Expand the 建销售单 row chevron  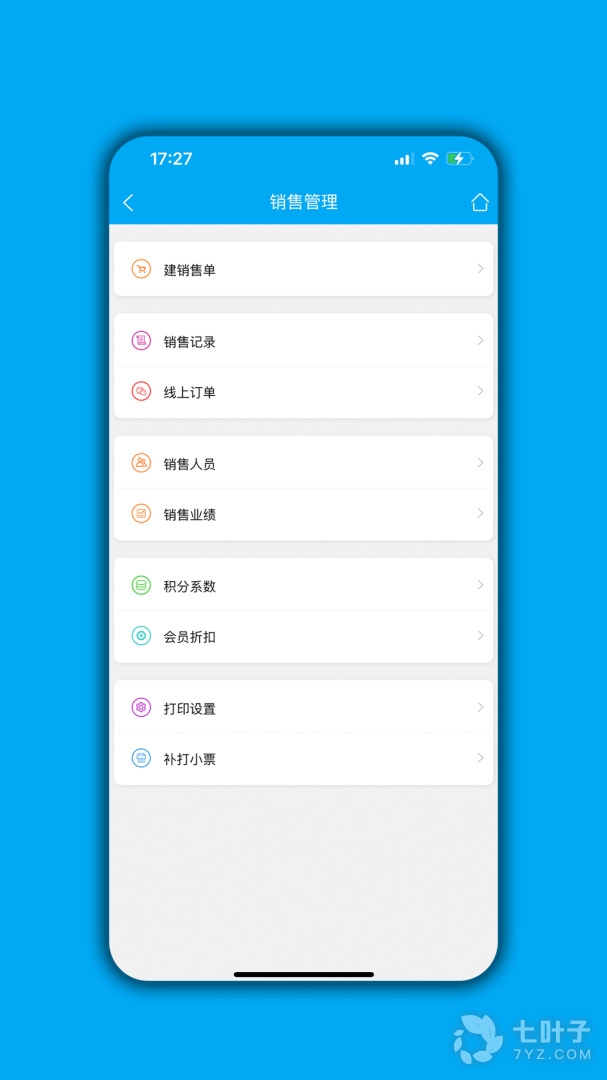coord(481,269)
